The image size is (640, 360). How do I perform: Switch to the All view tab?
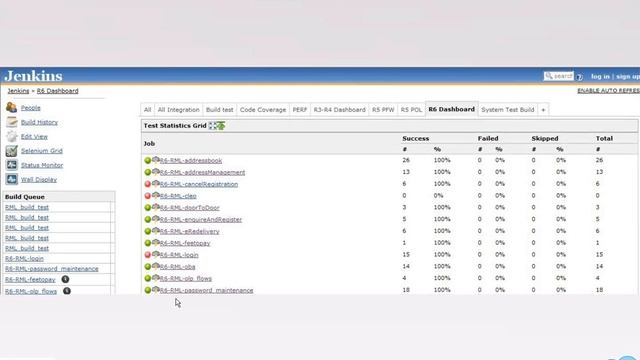147,110
